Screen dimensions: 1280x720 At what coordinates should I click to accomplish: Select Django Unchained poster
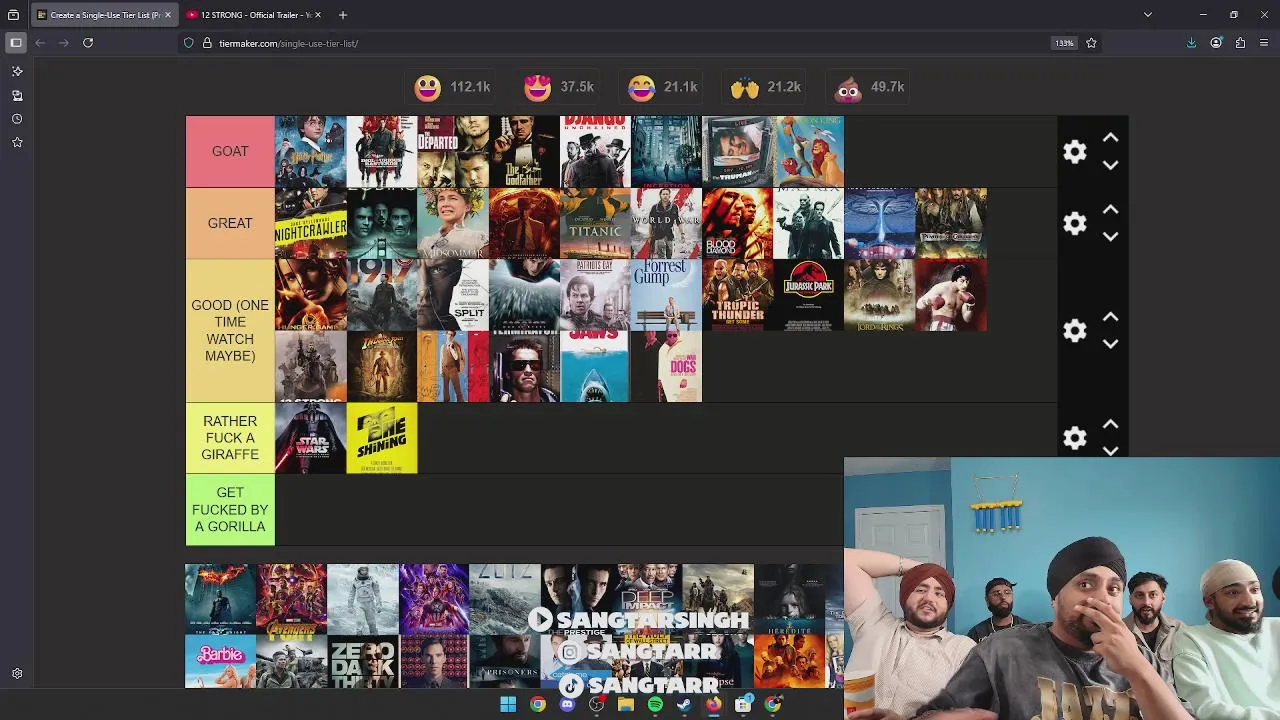tap(596, 151)
